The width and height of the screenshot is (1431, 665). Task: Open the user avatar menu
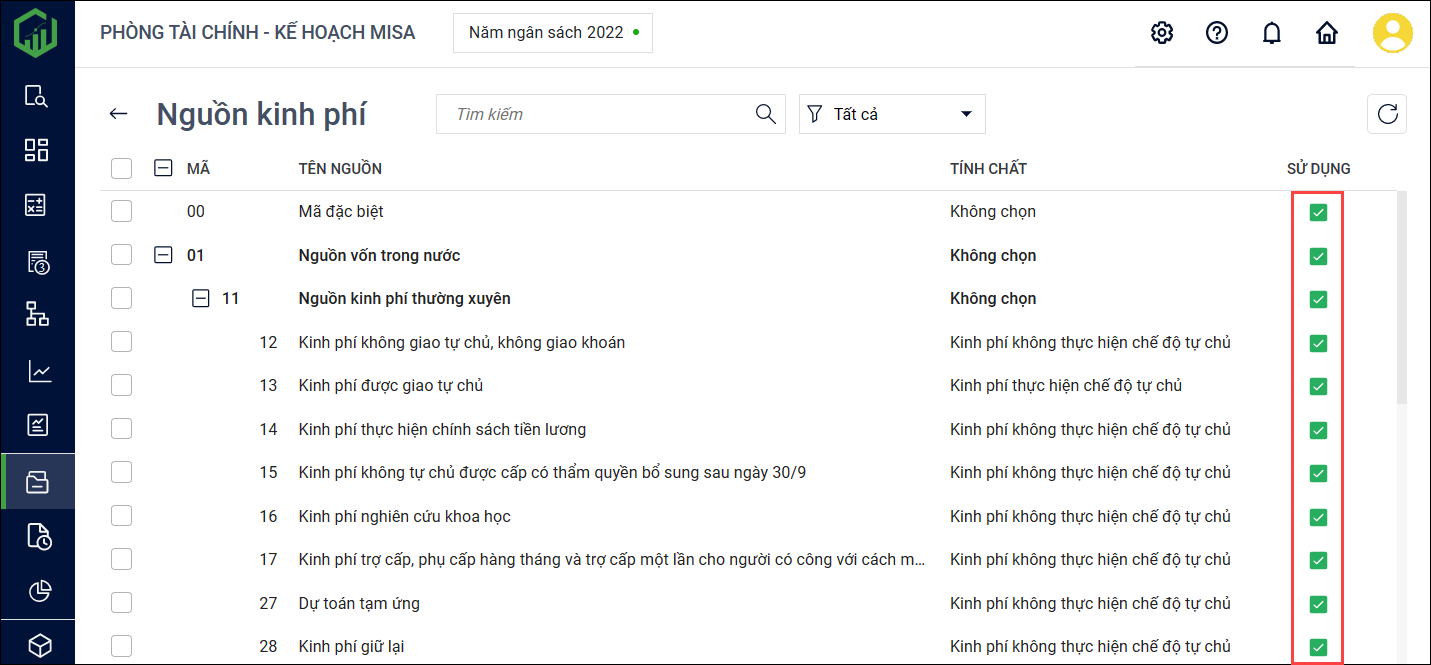pyautogui.click(x=1392, y=33)
